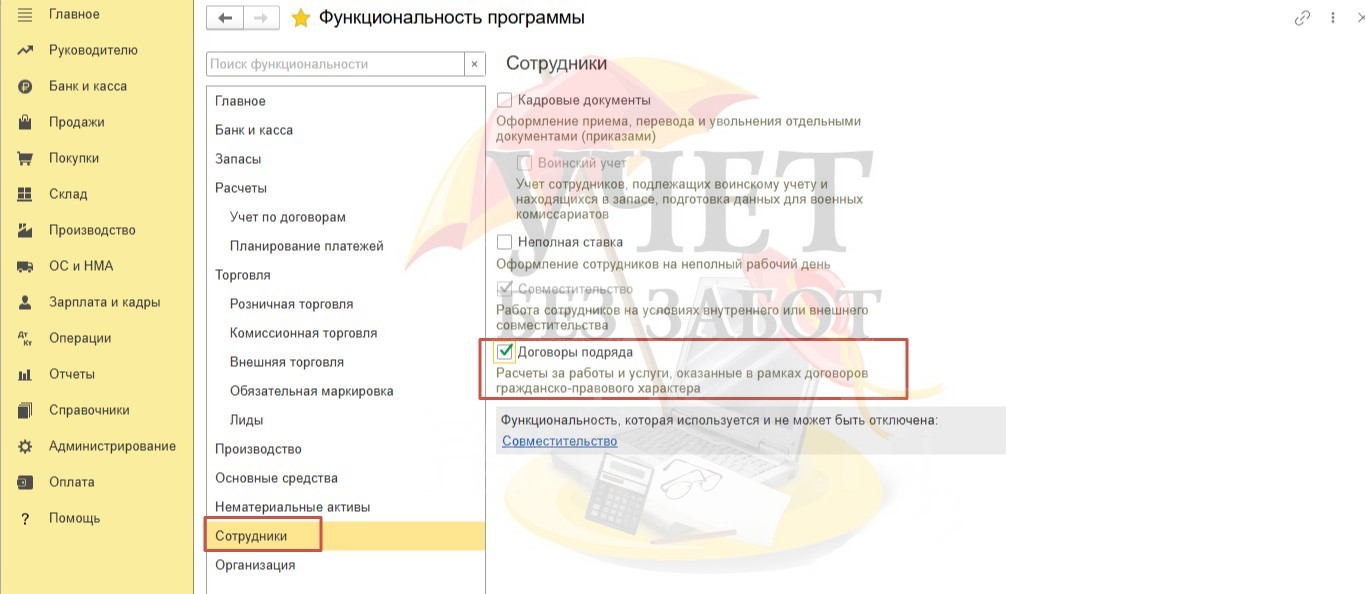1365x594 pixels.
Task: Enable the Кадровые документы checkbox
Action: (505, 100)
